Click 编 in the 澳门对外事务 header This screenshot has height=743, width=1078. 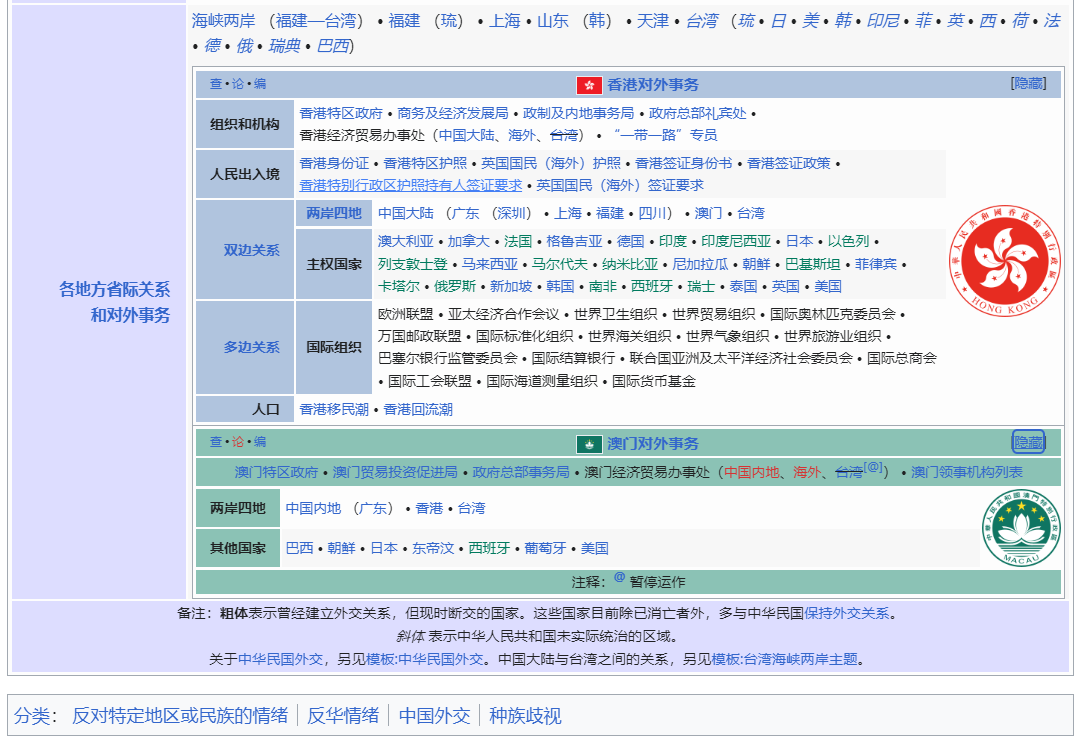coord(260,442)
